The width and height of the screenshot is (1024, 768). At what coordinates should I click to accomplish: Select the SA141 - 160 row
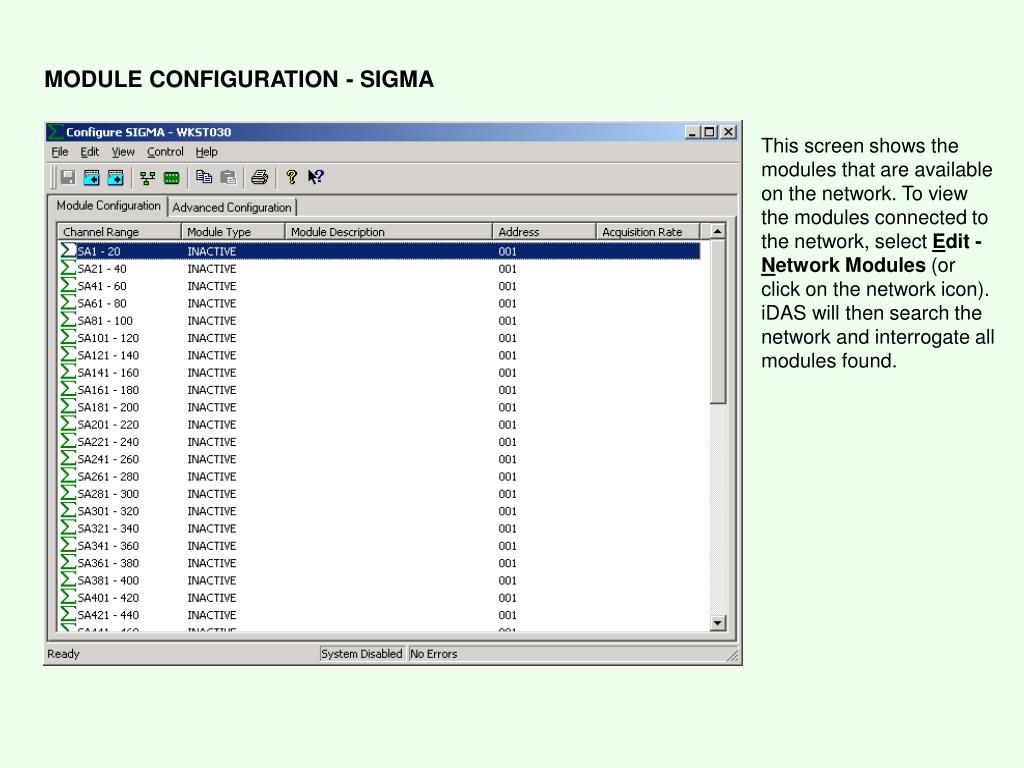click(x=379, y=372)
